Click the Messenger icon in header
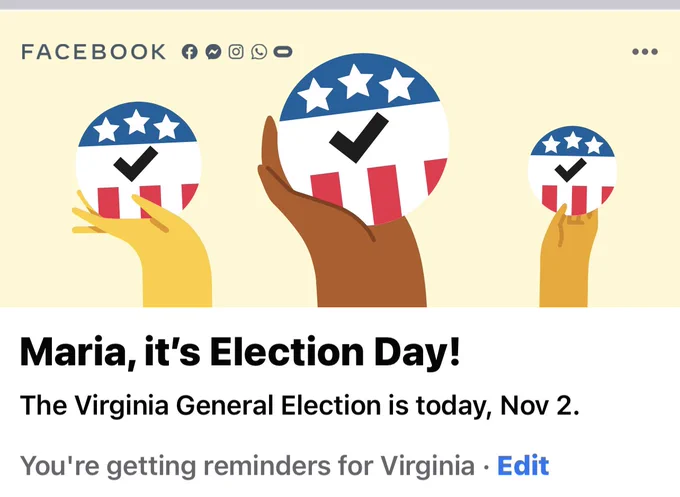 (213, 52)
